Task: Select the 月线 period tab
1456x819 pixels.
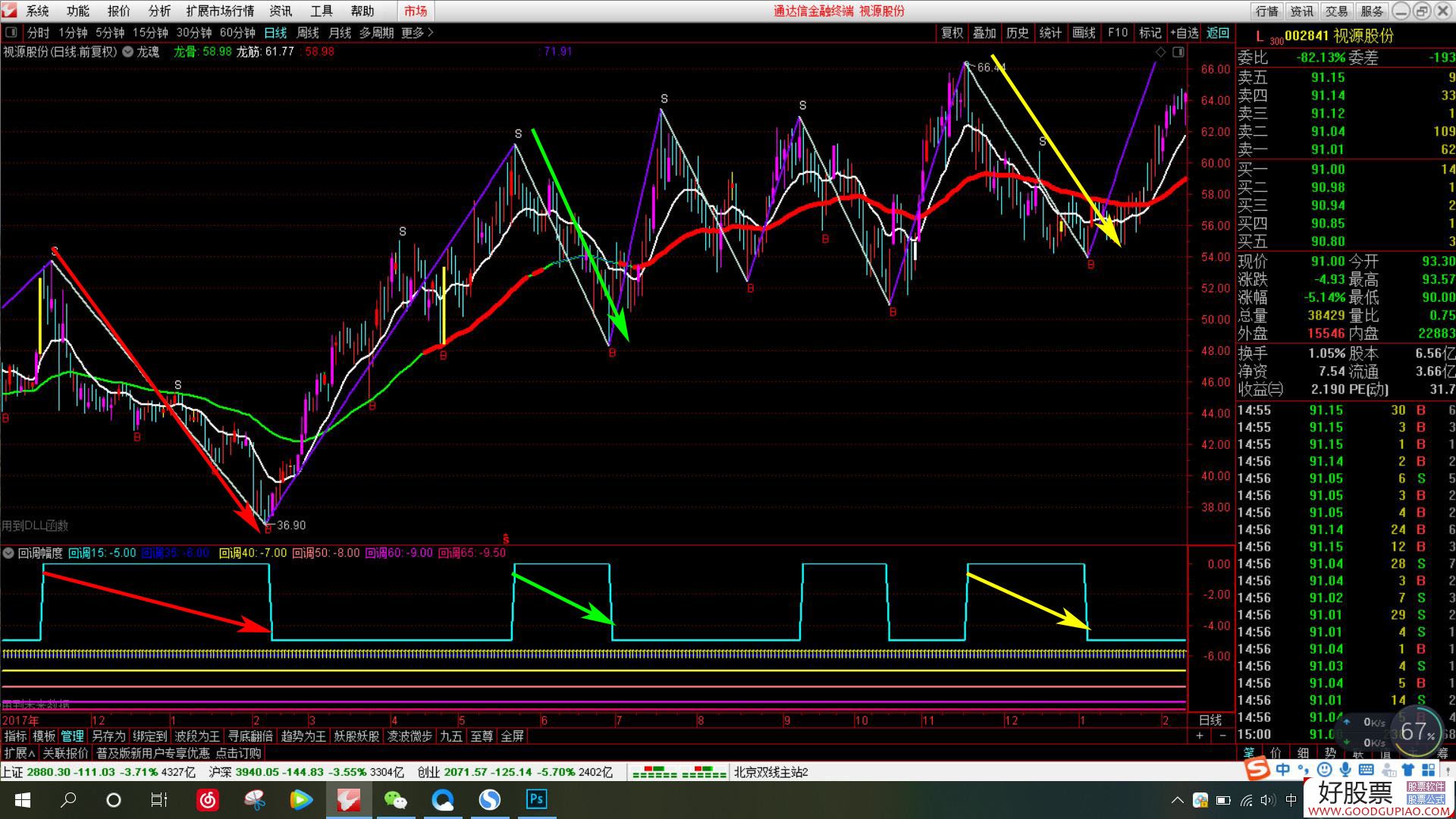Action: 340,33
